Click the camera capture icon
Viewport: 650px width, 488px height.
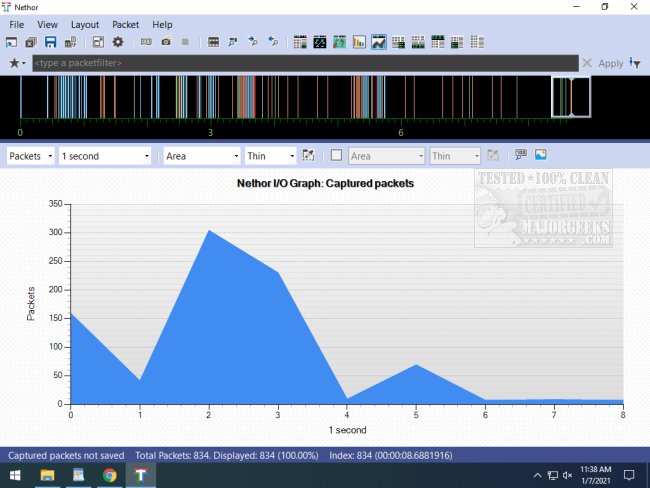(x=165, y=42)
